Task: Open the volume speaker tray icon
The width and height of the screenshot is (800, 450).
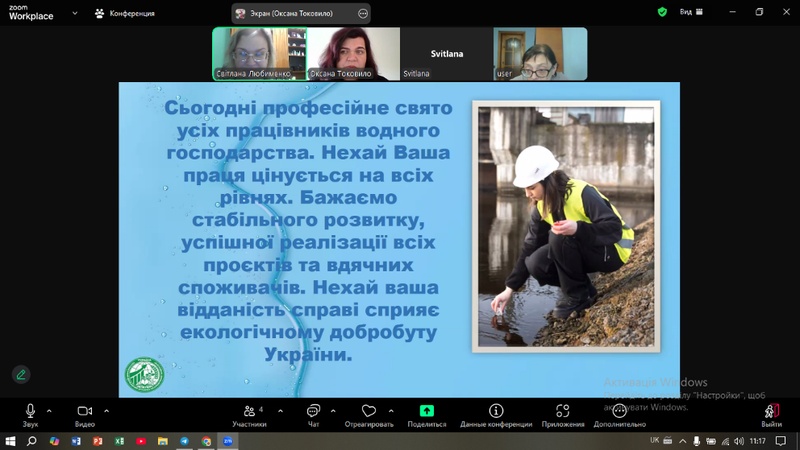Action: [739, 441]
